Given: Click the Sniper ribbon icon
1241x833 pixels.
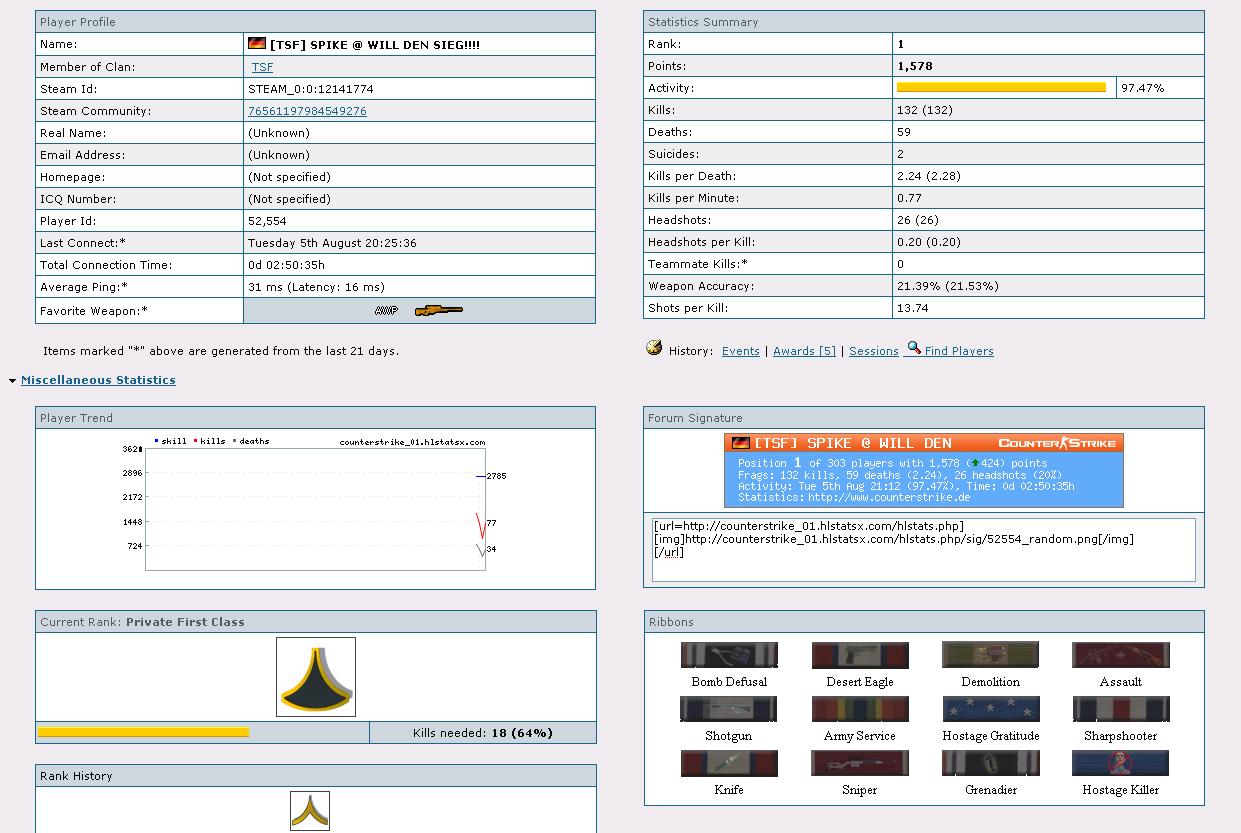Looking at the screenshot, I should click(860, 763).
